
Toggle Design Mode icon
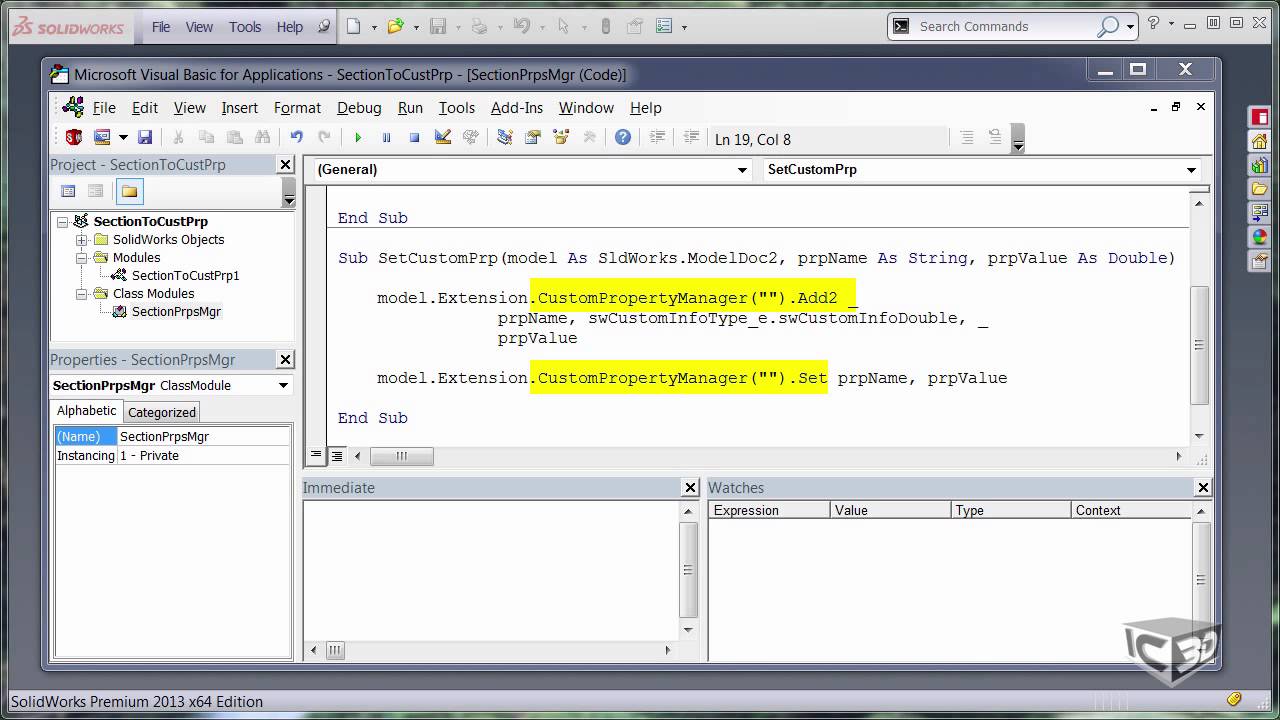click(443, 138)
